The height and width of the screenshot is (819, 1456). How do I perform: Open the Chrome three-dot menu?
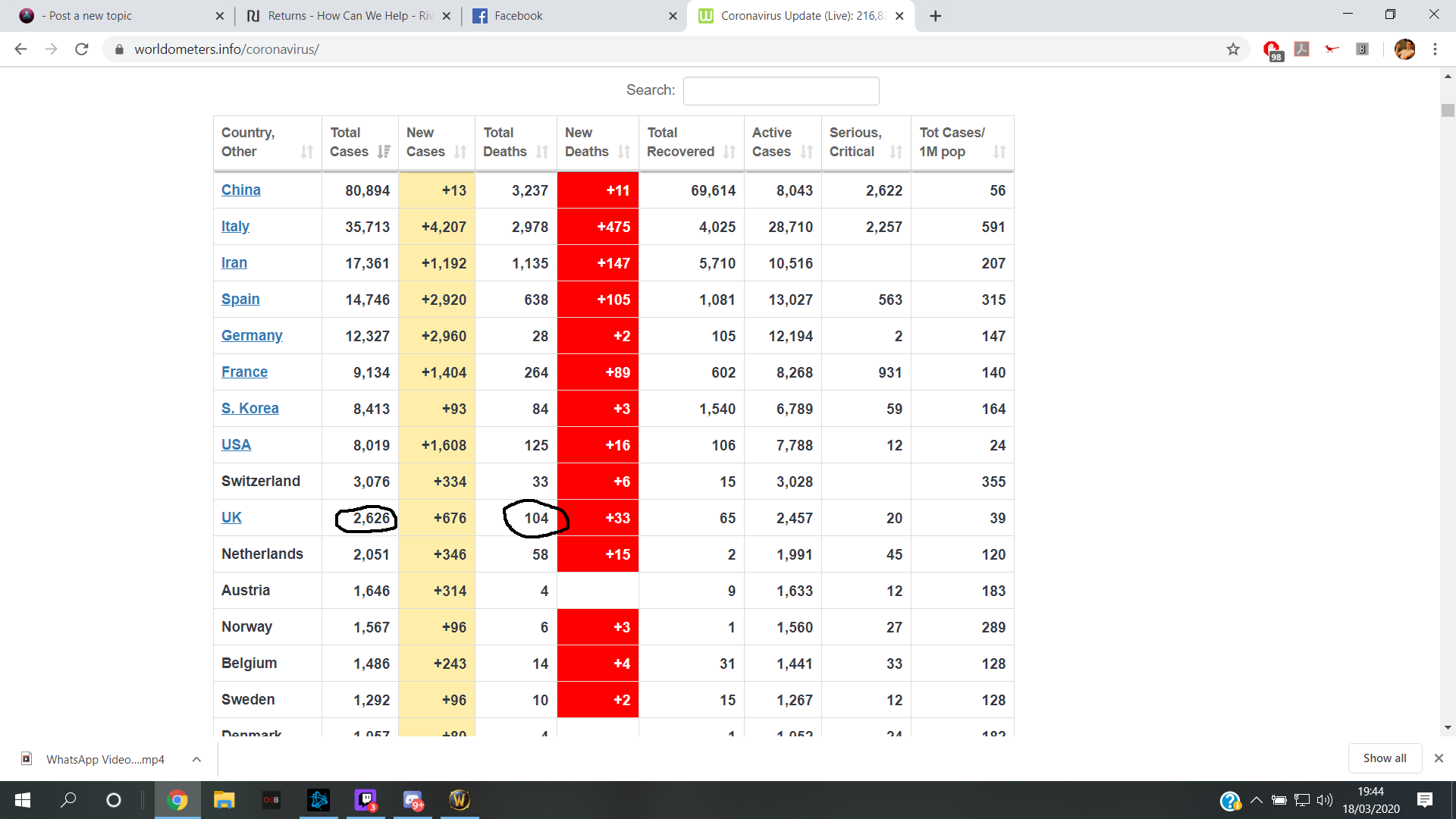tap(1435, 49)
